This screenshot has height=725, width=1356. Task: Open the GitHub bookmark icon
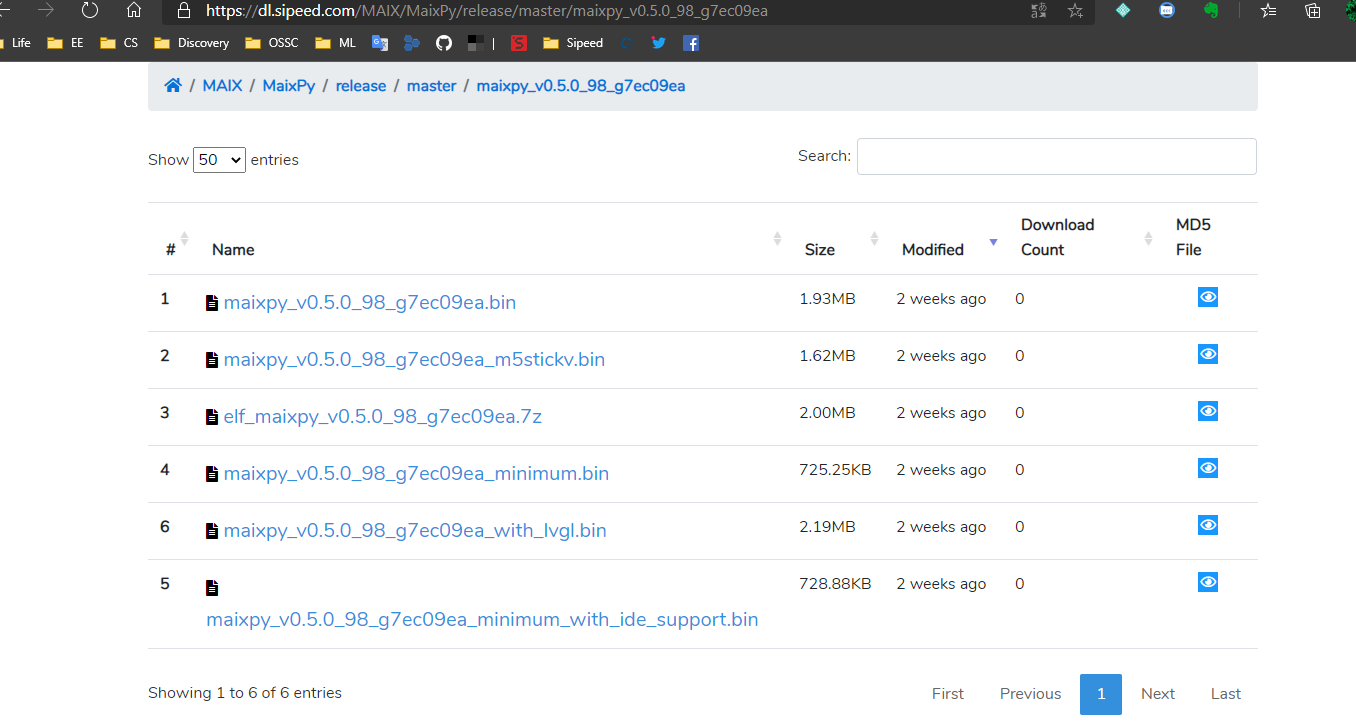[x=444, y=43]
